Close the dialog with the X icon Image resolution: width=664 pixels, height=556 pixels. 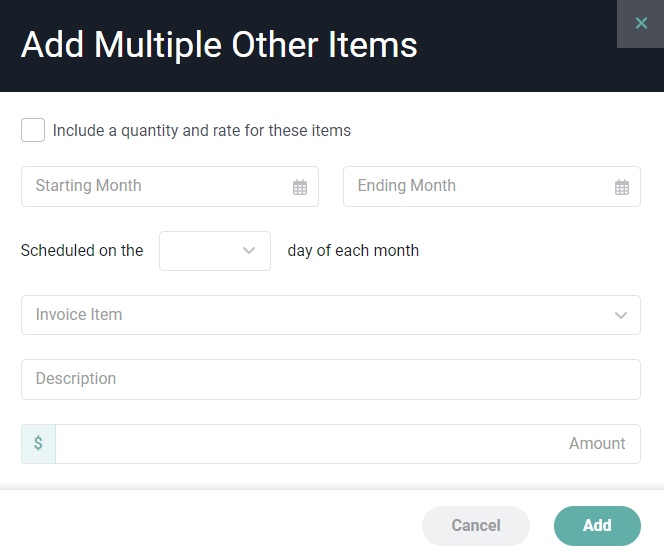tap(641, 24)
